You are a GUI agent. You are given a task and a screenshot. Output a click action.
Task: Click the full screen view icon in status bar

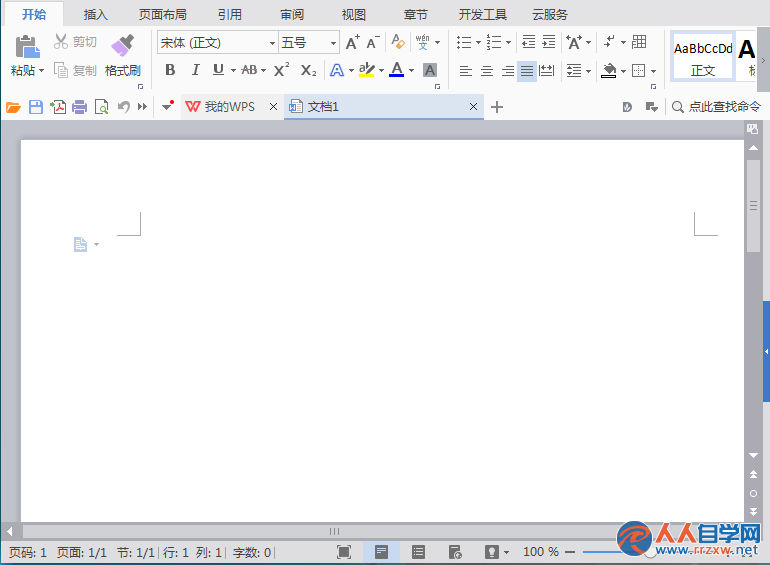point(344,552)
